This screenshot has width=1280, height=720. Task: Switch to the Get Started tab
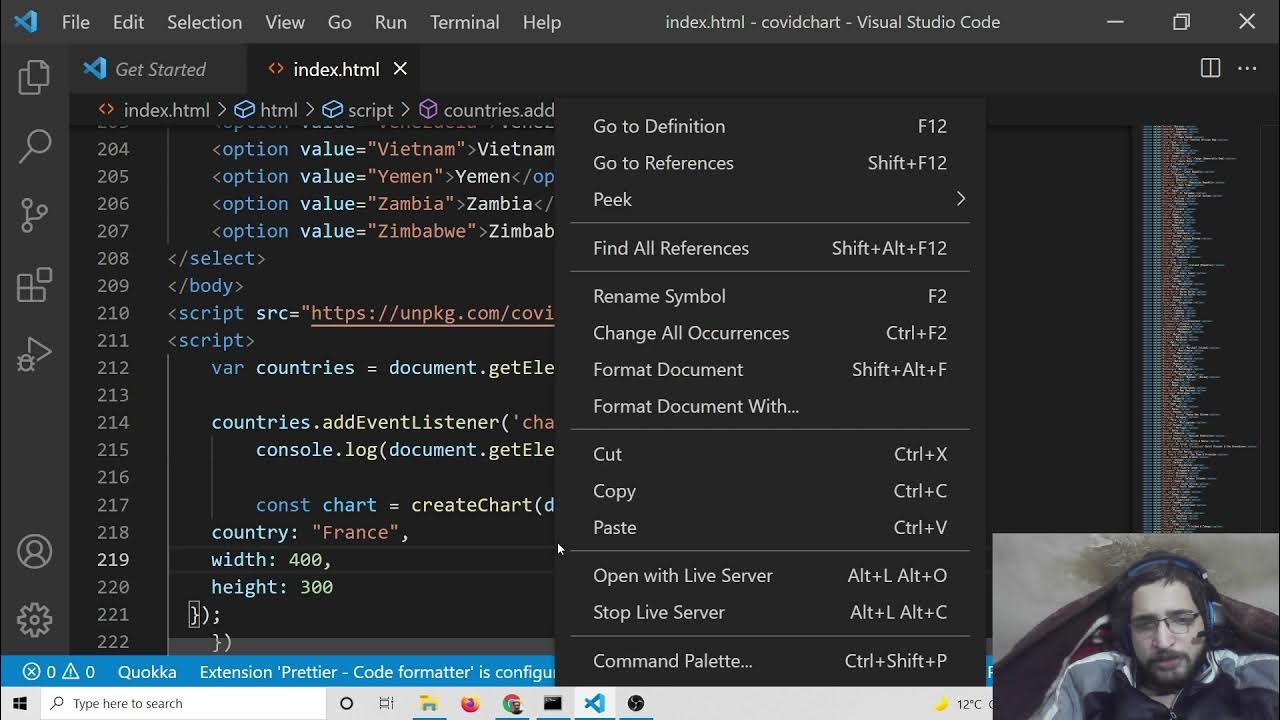pos(160,69)
